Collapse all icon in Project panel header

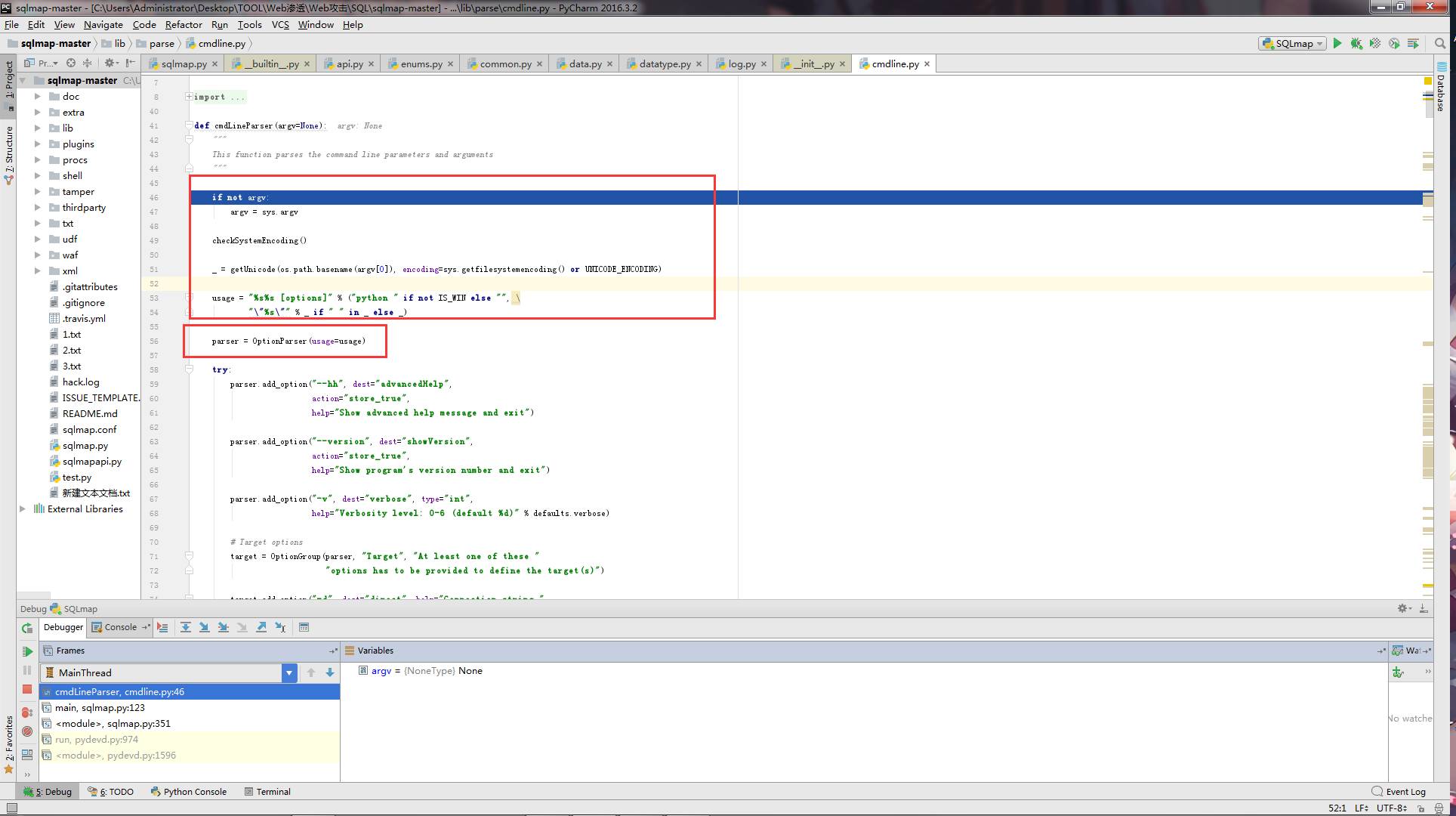tap(87, 63)
